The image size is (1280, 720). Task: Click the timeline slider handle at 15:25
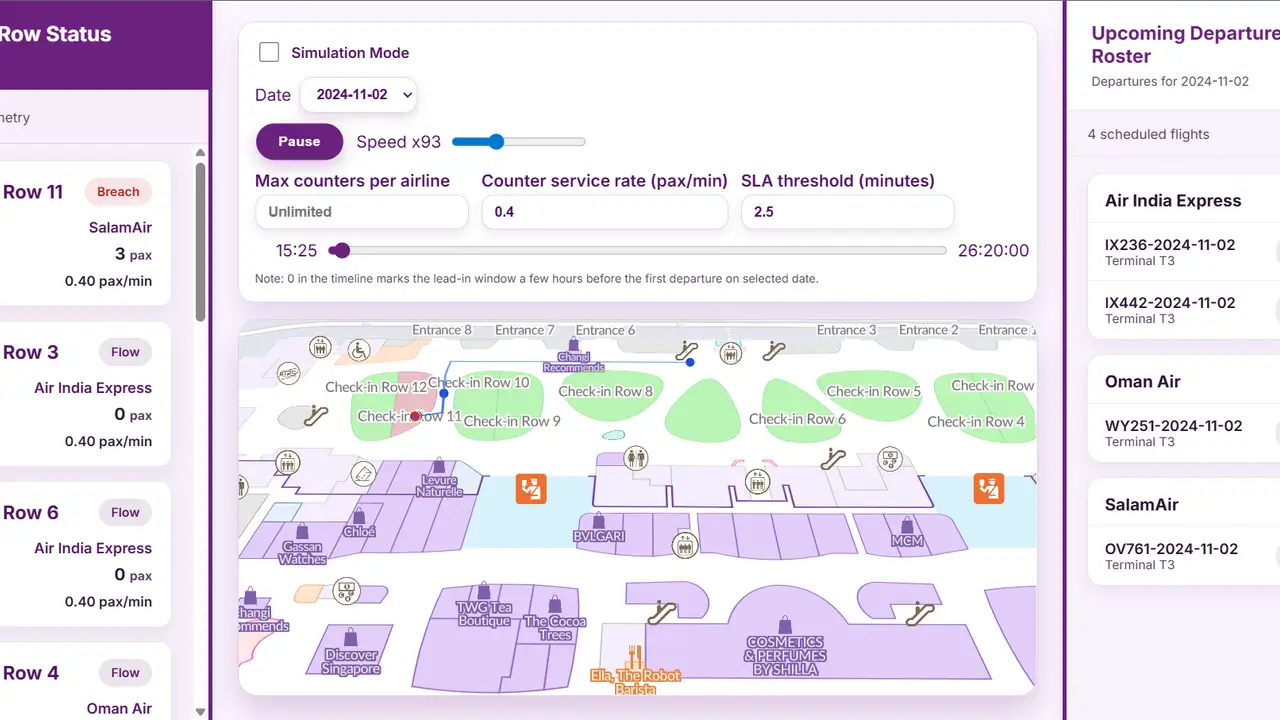pos(340,250)
